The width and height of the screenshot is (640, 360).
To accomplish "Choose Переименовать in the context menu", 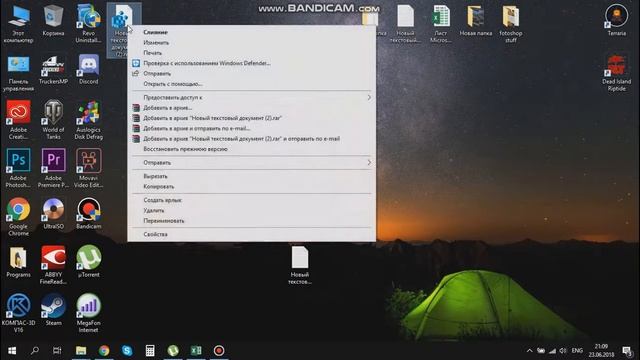I will pos(251,221).
